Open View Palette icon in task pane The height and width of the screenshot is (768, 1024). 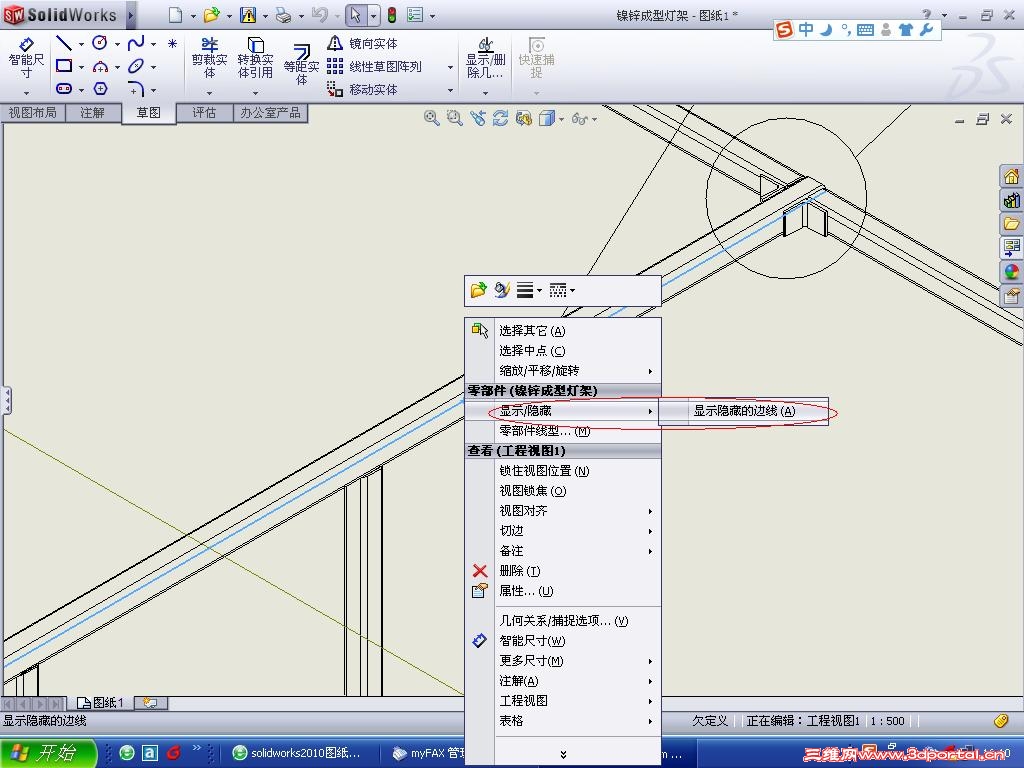pyautogui.click(x=1011, y=248)
